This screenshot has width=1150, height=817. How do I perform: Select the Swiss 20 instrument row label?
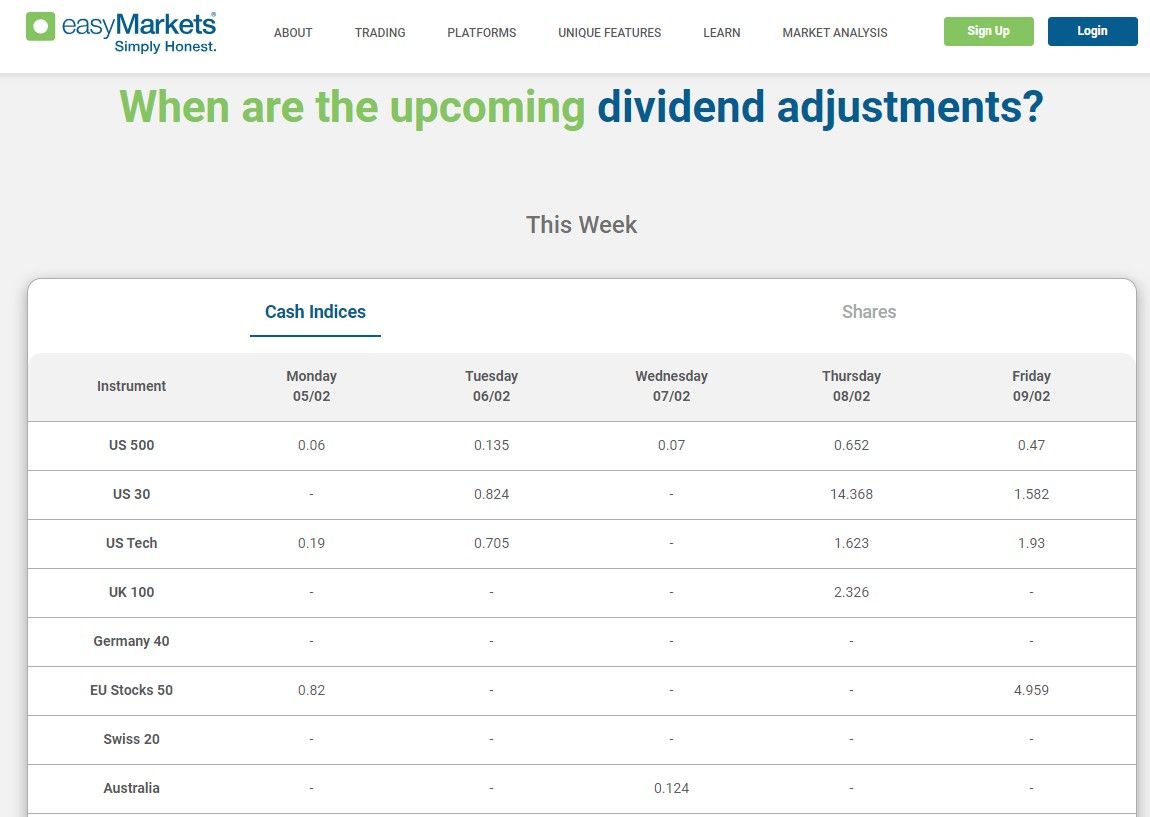[x=131, y=740]
